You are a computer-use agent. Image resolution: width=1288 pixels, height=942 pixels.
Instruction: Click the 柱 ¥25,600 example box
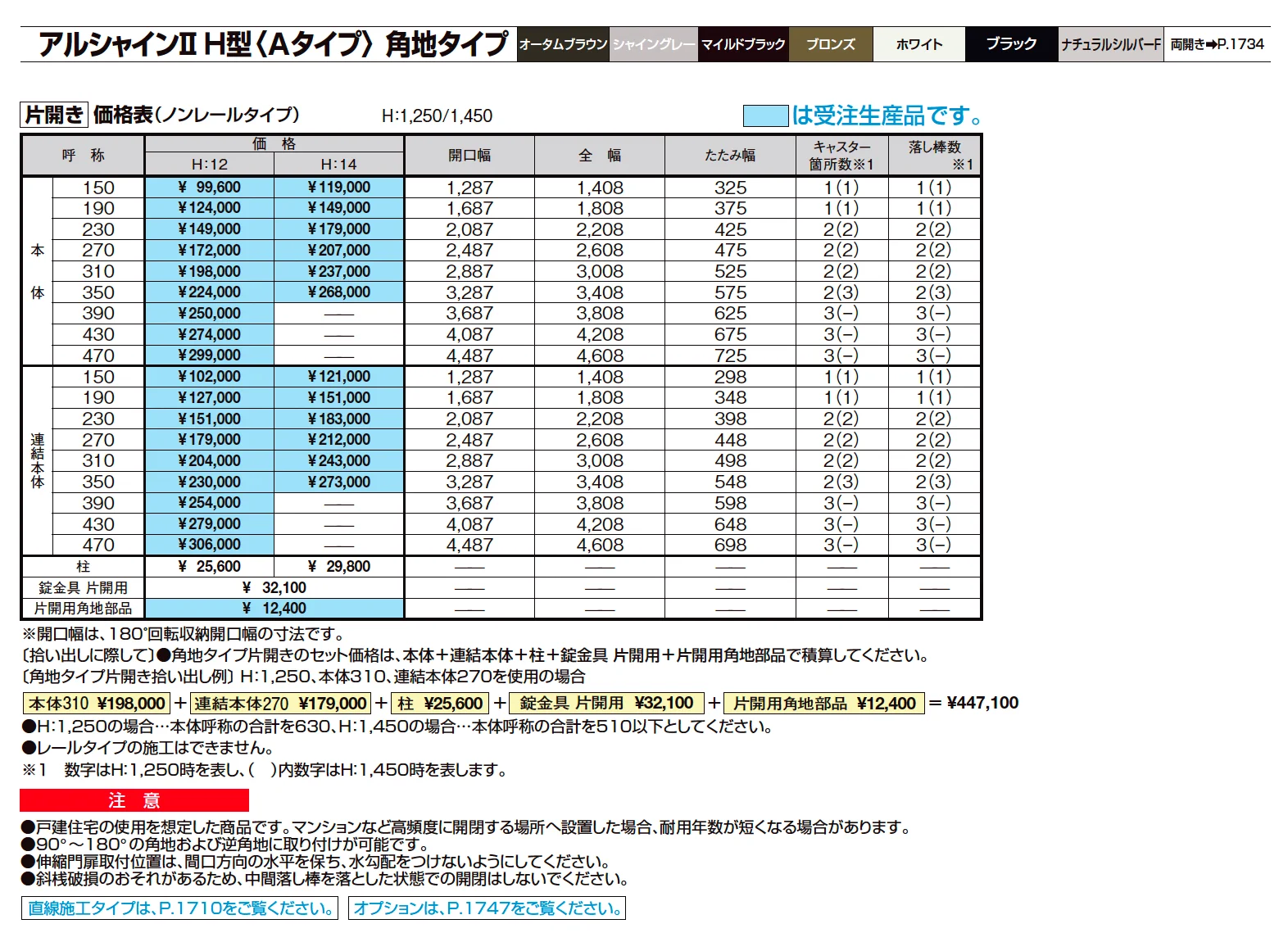[441, 704]
